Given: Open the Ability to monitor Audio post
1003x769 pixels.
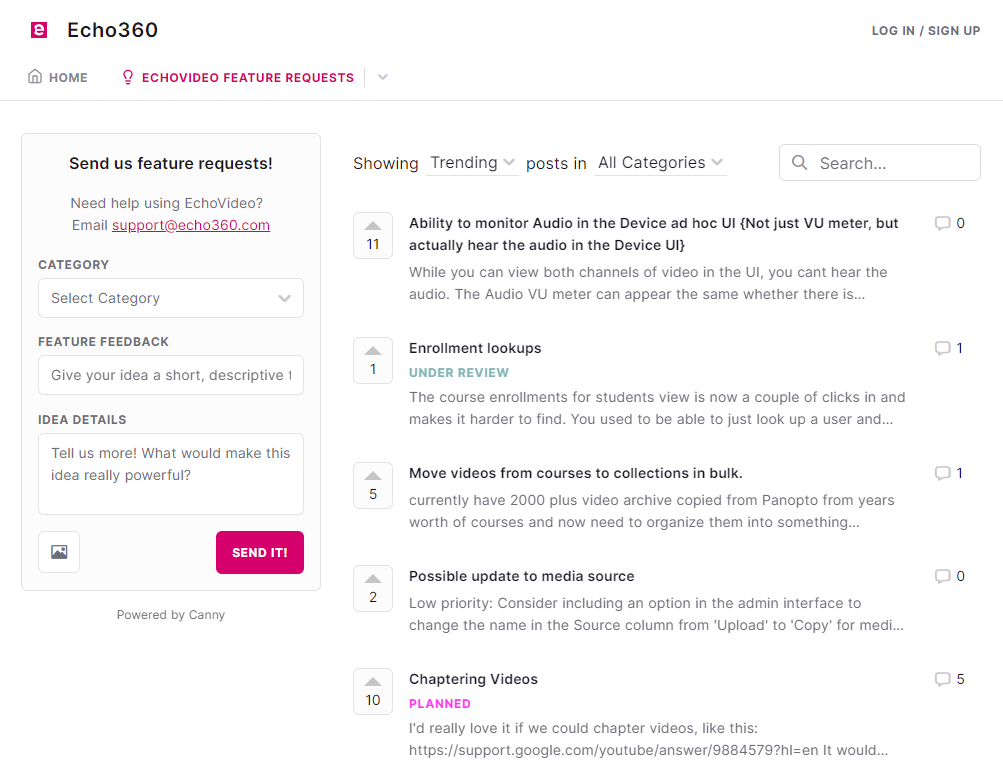Looking at the screenshot, I should point(654,234).
